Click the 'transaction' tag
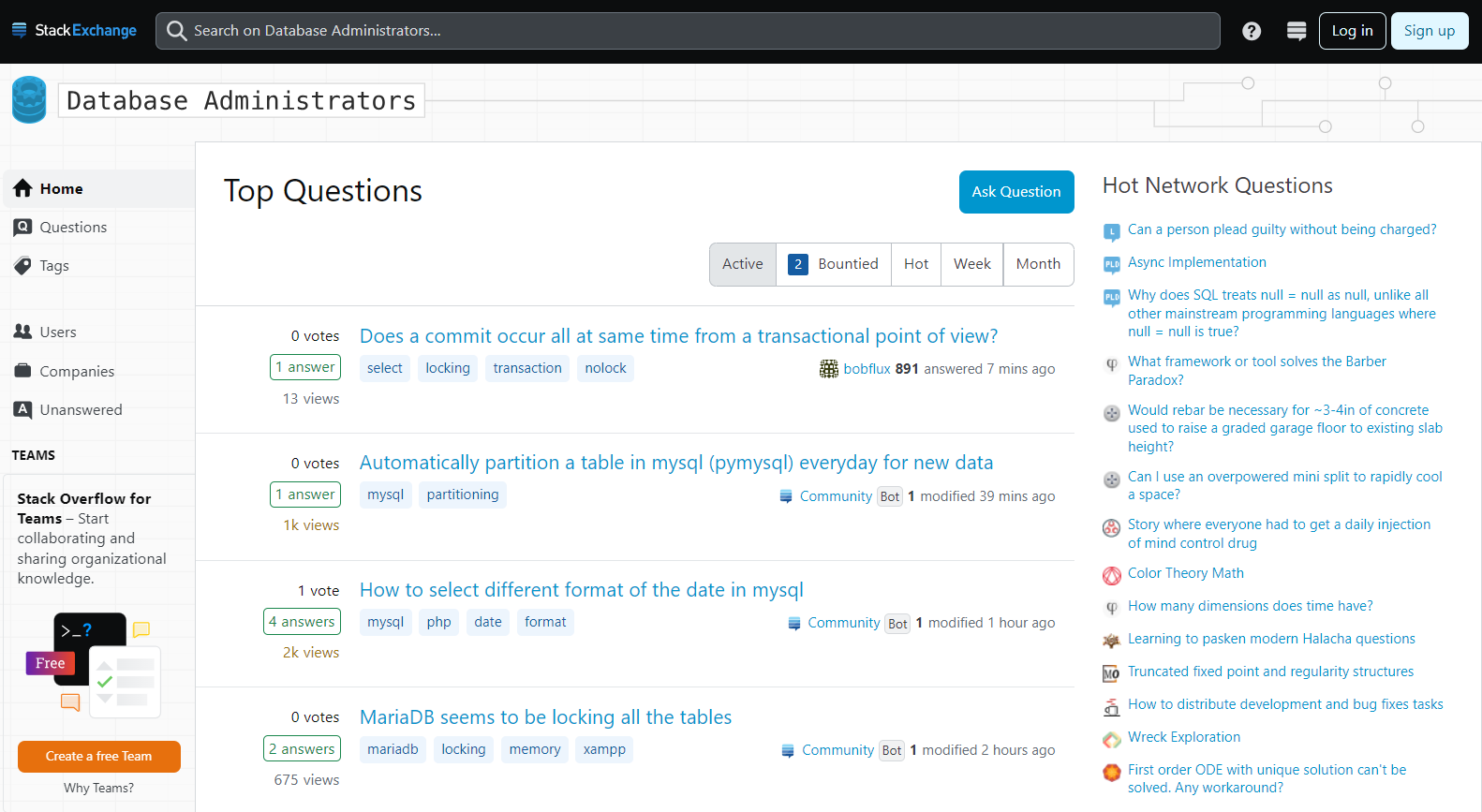The height and width of the screenshot is (812, 1482). 527,368
